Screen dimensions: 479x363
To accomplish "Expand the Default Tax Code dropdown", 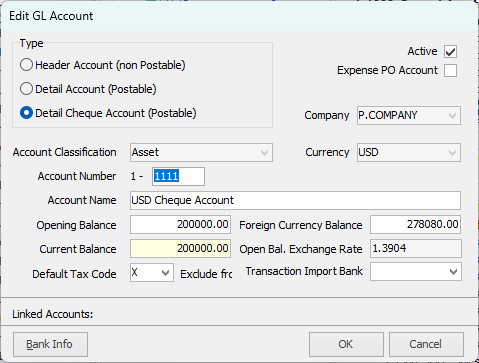I will pos(152,273).
